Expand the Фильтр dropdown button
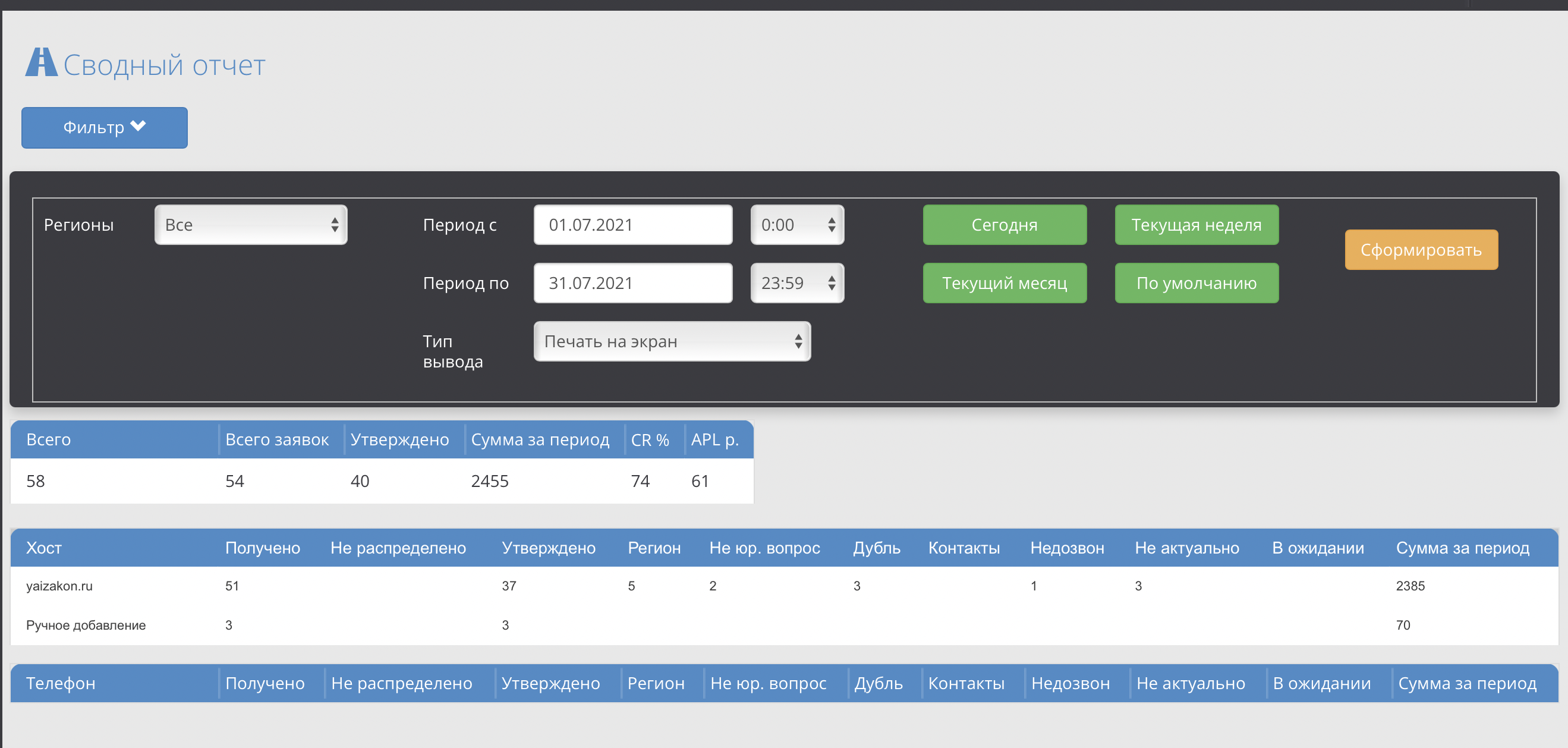The image size is (1568, 748). click(x=104, y=127)
